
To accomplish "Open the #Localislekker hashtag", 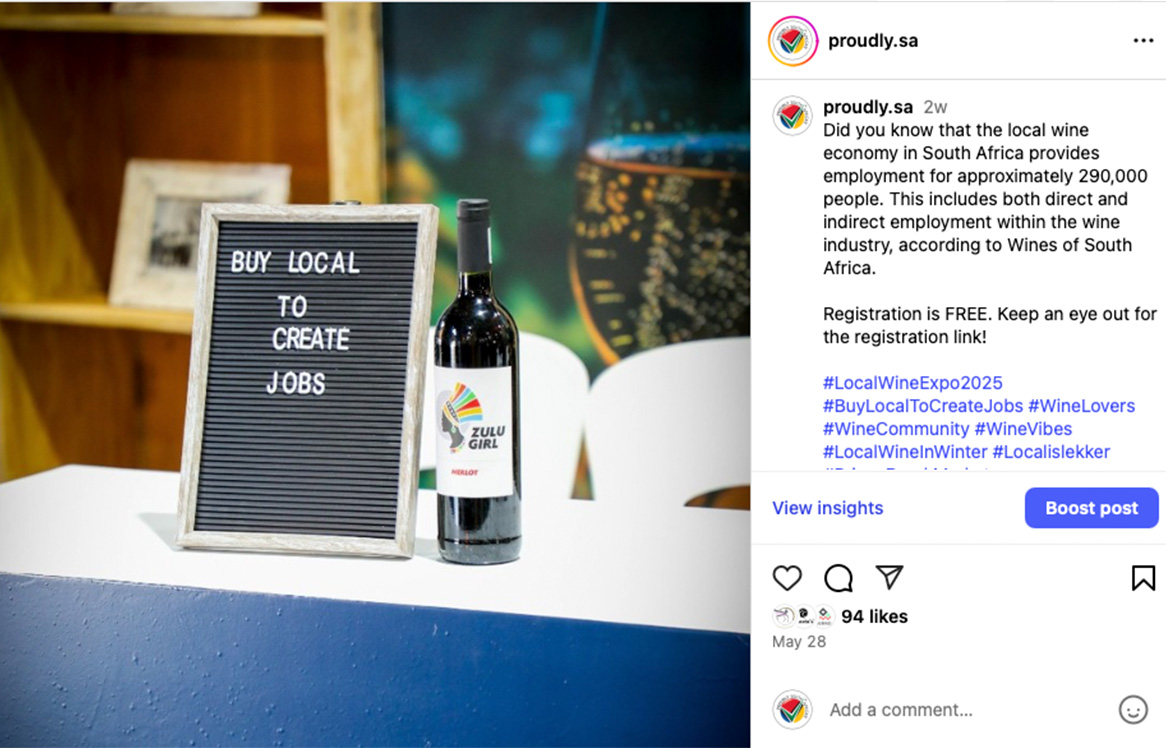I will tap(1051, 452).
